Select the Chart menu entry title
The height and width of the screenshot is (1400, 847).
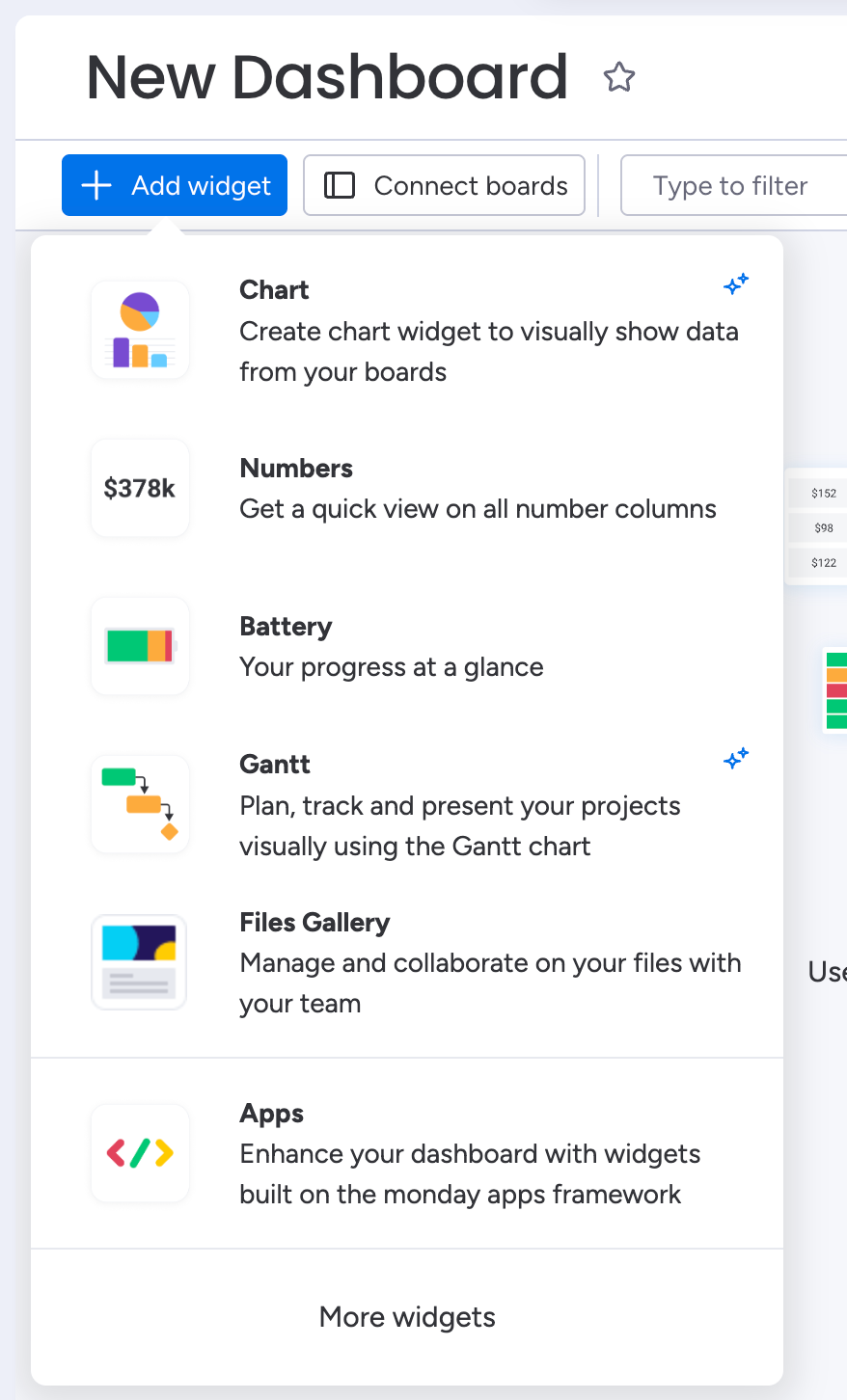tap(274, 290)
